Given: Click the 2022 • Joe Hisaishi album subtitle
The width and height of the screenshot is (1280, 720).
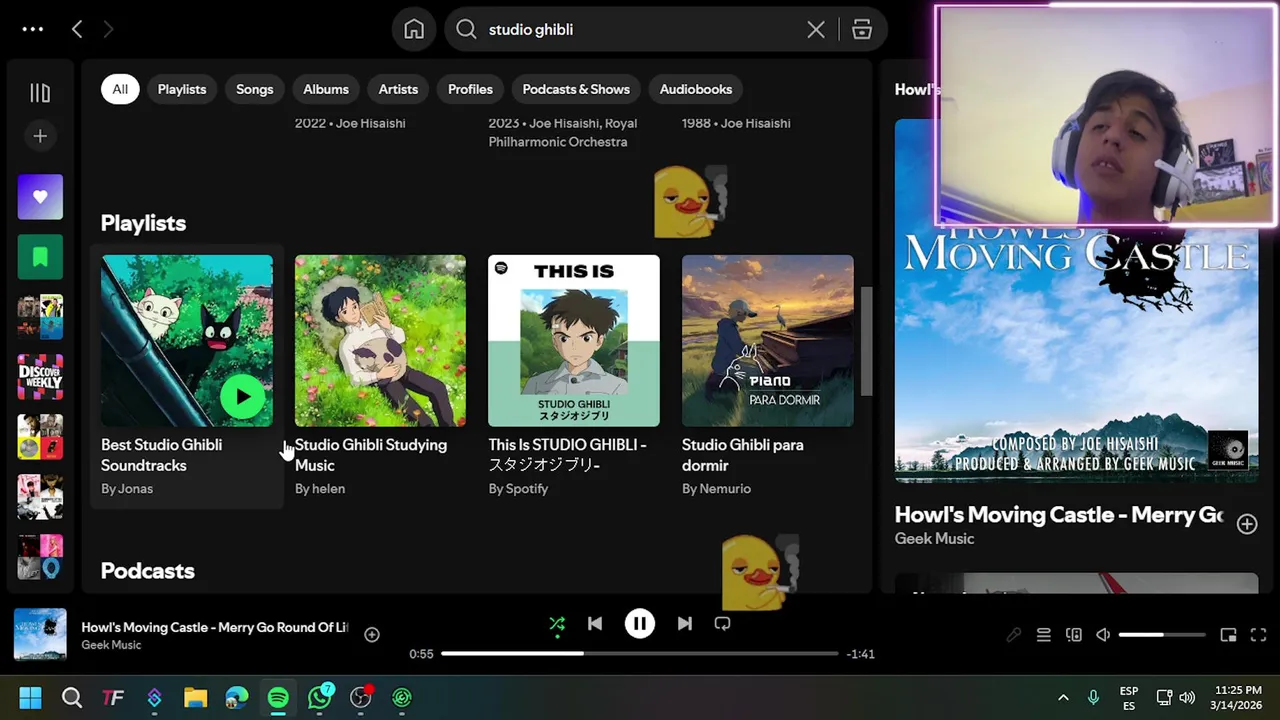Looking at the screenshot, I should (350, 123).
